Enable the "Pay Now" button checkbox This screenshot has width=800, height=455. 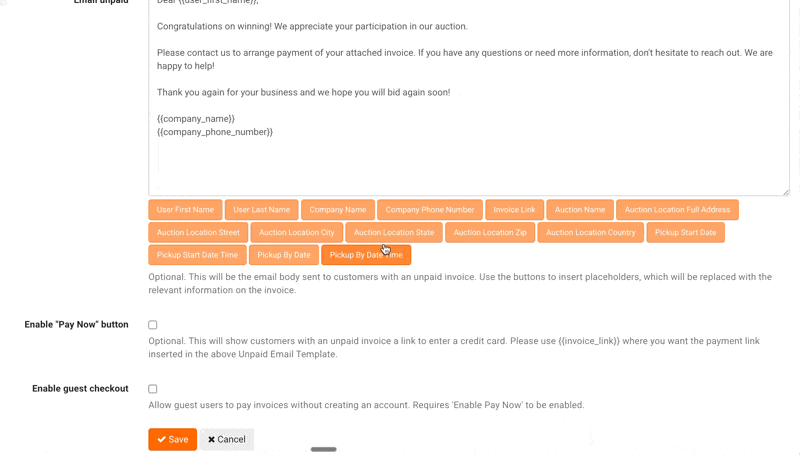(153, 325)
